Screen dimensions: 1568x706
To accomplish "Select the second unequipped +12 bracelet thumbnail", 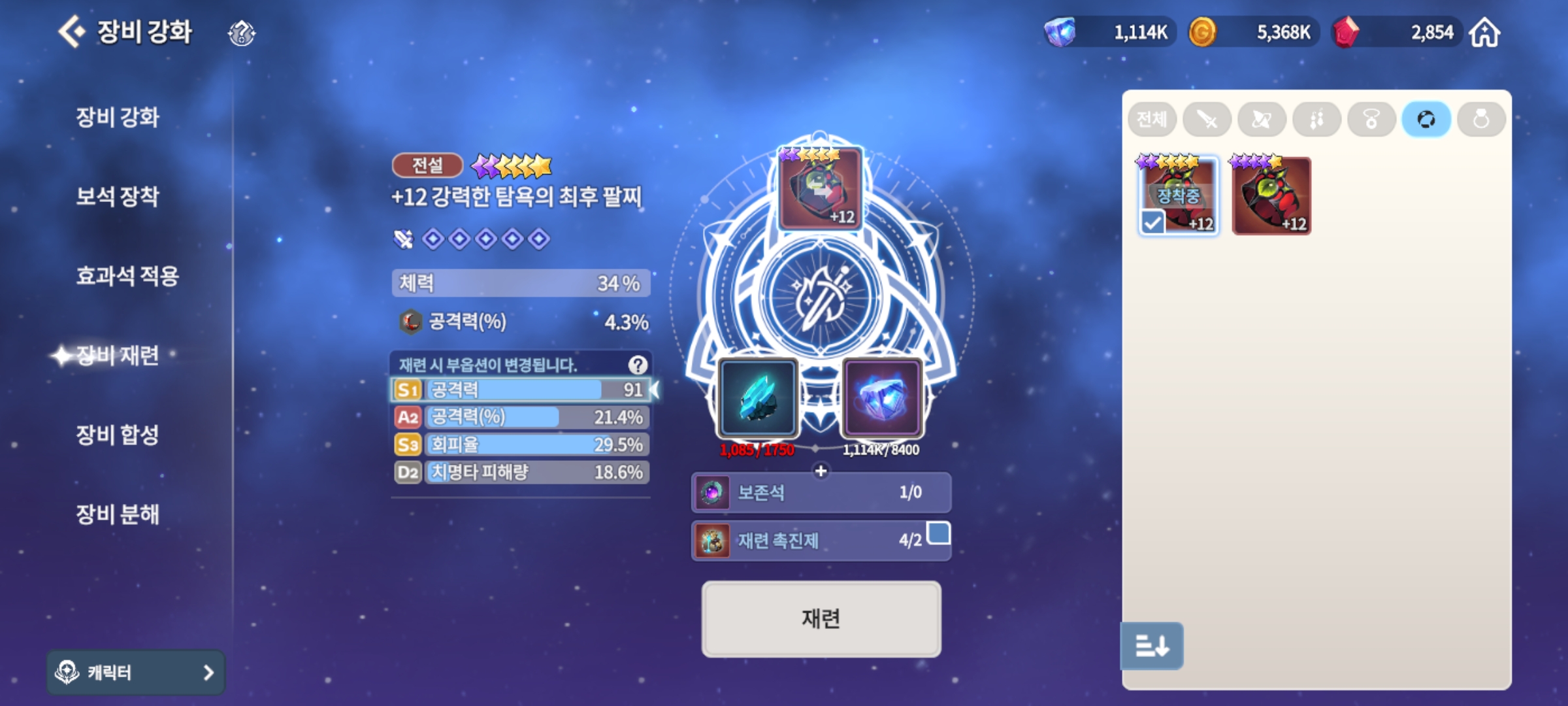I will point(1271,195).
